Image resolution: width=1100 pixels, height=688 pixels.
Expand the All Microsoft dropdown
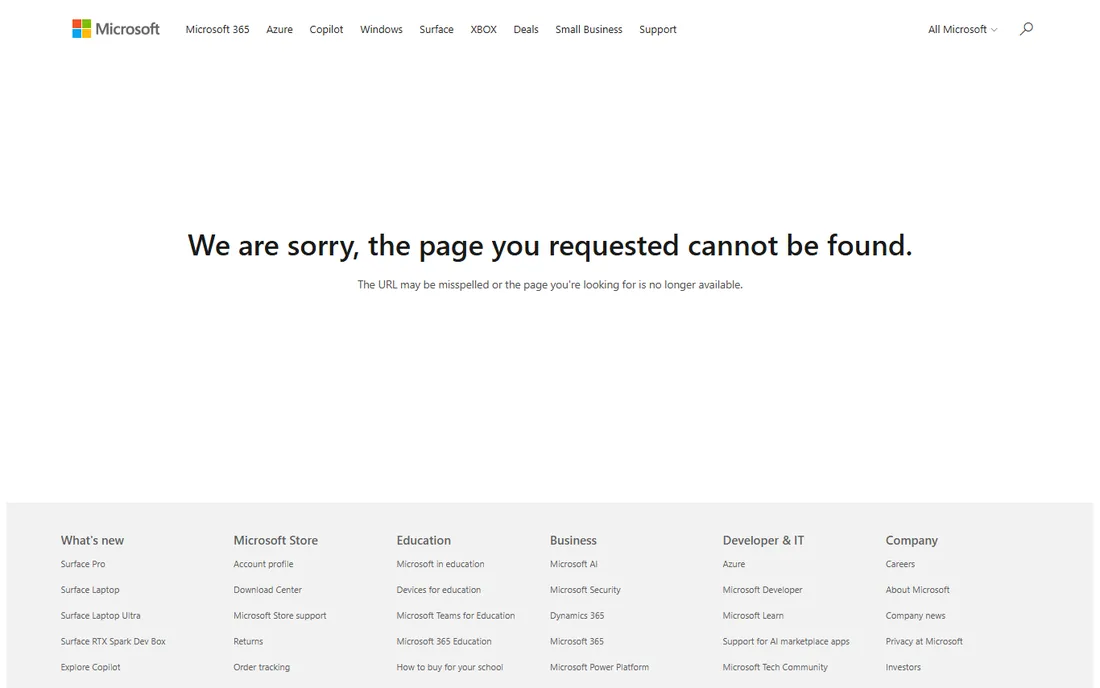(962, 29)
